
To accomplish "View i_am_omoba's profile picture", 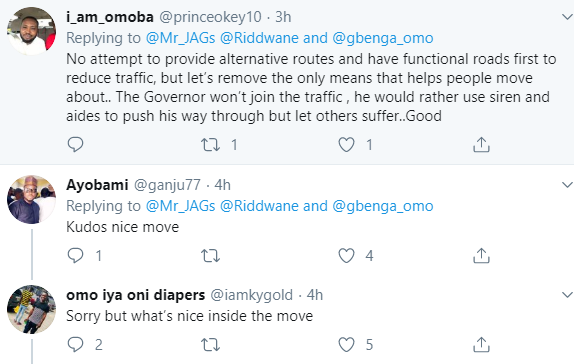I will [31, 31].
